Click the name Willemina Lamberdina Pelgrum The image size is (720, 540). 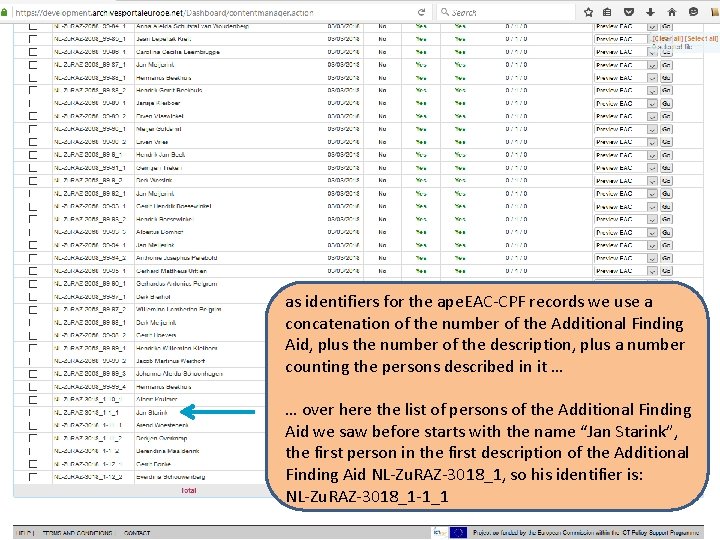coord(179,309)
